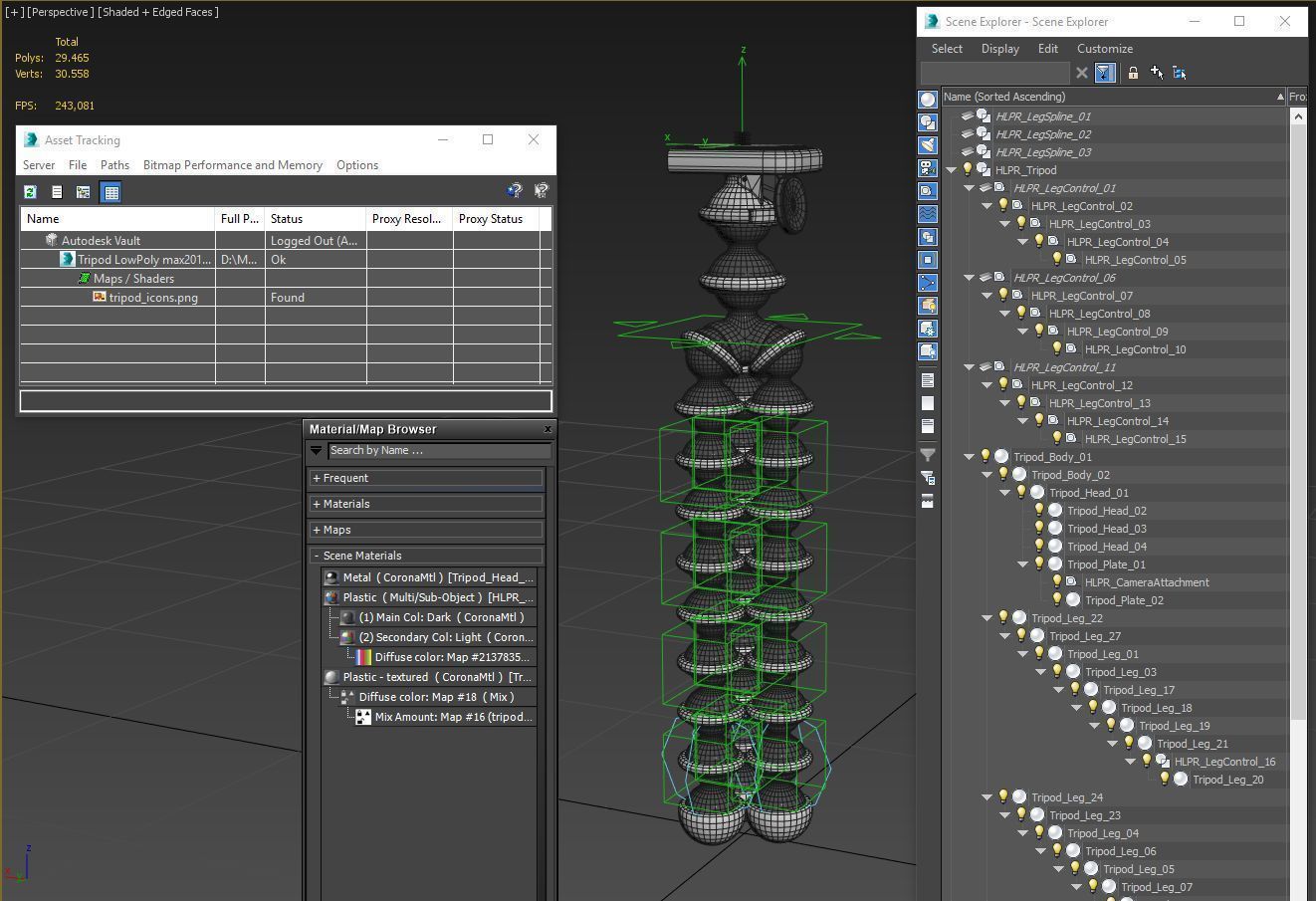Open the File menu in Asset Tracking
The width and height of the screenshot is (1316, 901).
coord(78,165)
